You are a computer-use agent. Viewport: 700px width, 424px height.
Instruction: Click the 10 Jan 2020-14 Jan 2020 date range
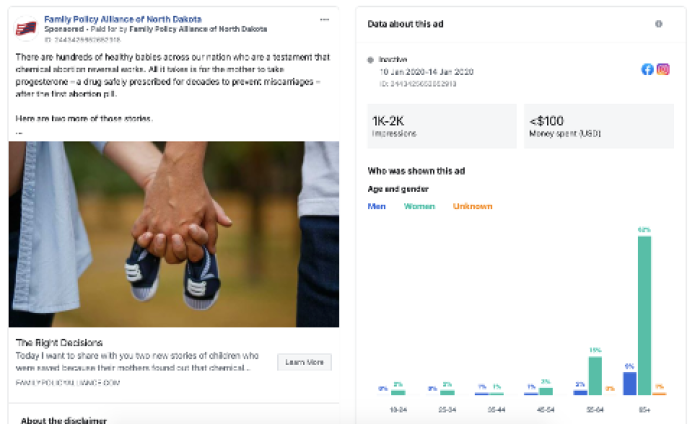(x=426, y=72)
